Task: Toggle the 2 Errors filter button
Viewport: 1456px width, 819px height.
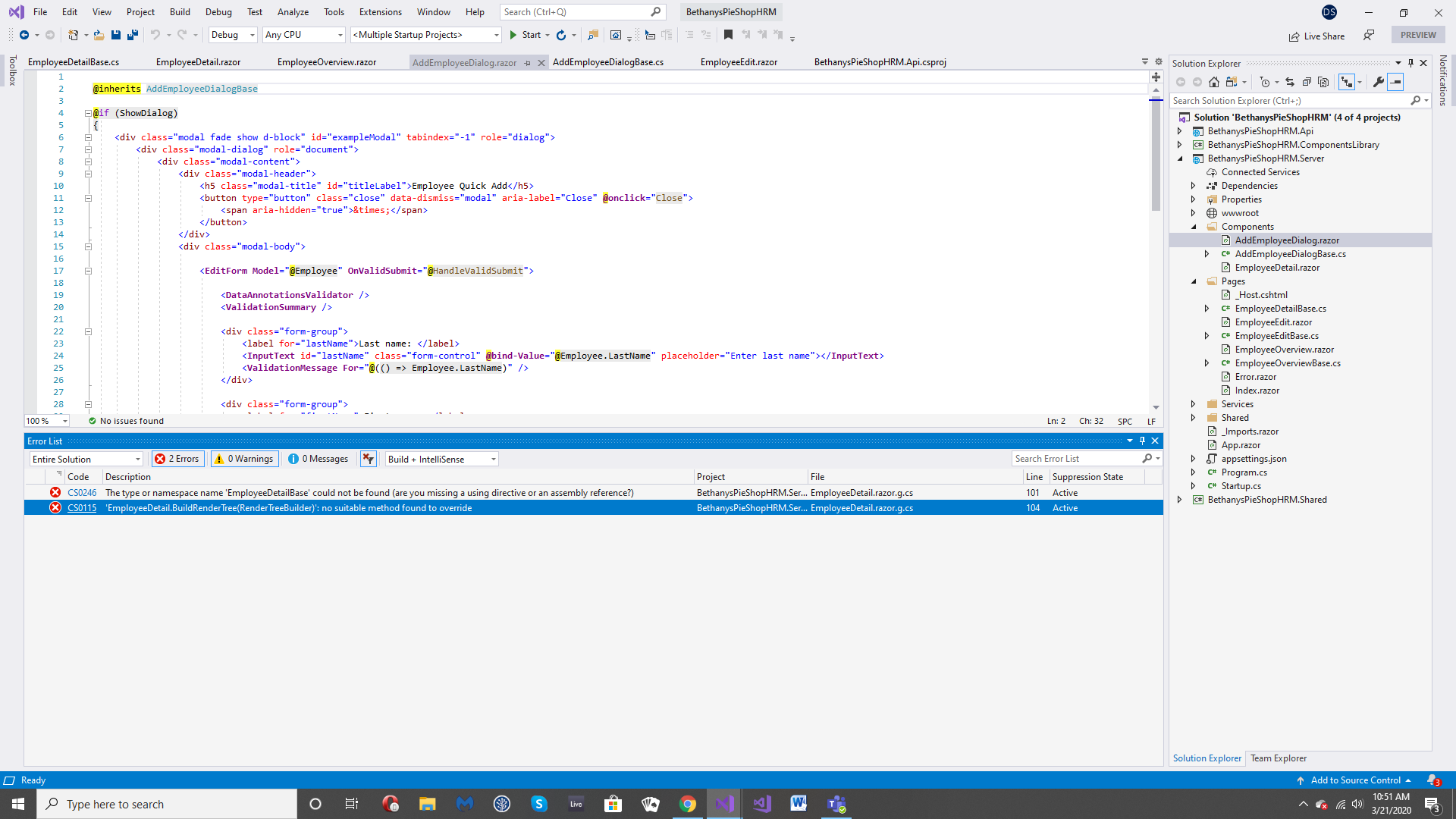Action: pos(177,459)
